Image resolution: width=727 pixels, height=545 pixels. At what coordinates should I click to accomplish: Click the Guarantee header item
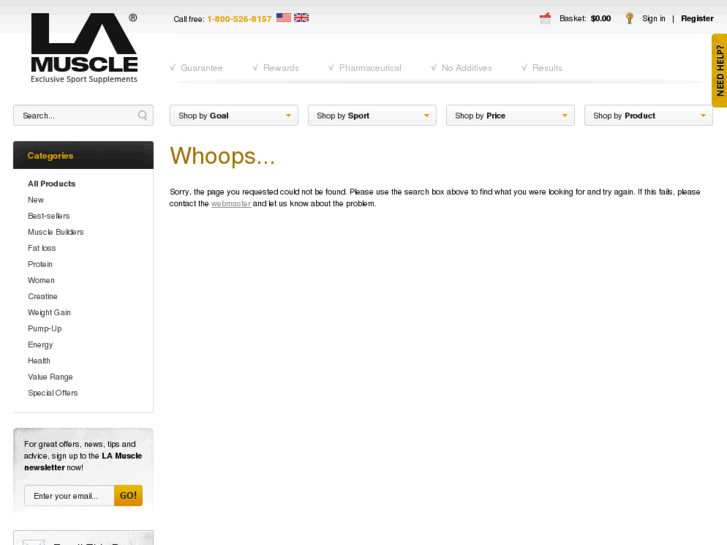point(196,68)
